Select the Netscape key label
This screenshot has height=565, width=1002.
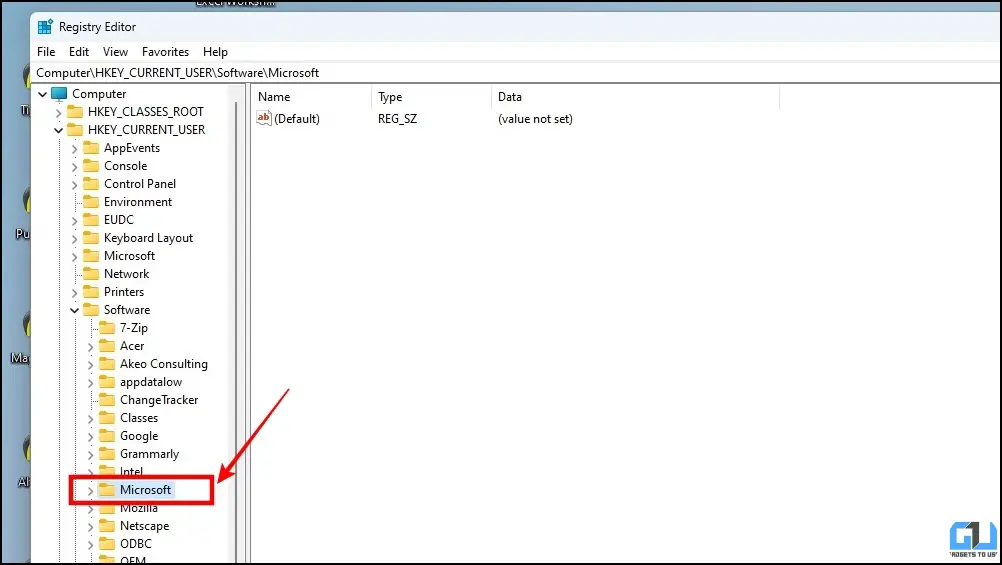(x=144, y=526)
